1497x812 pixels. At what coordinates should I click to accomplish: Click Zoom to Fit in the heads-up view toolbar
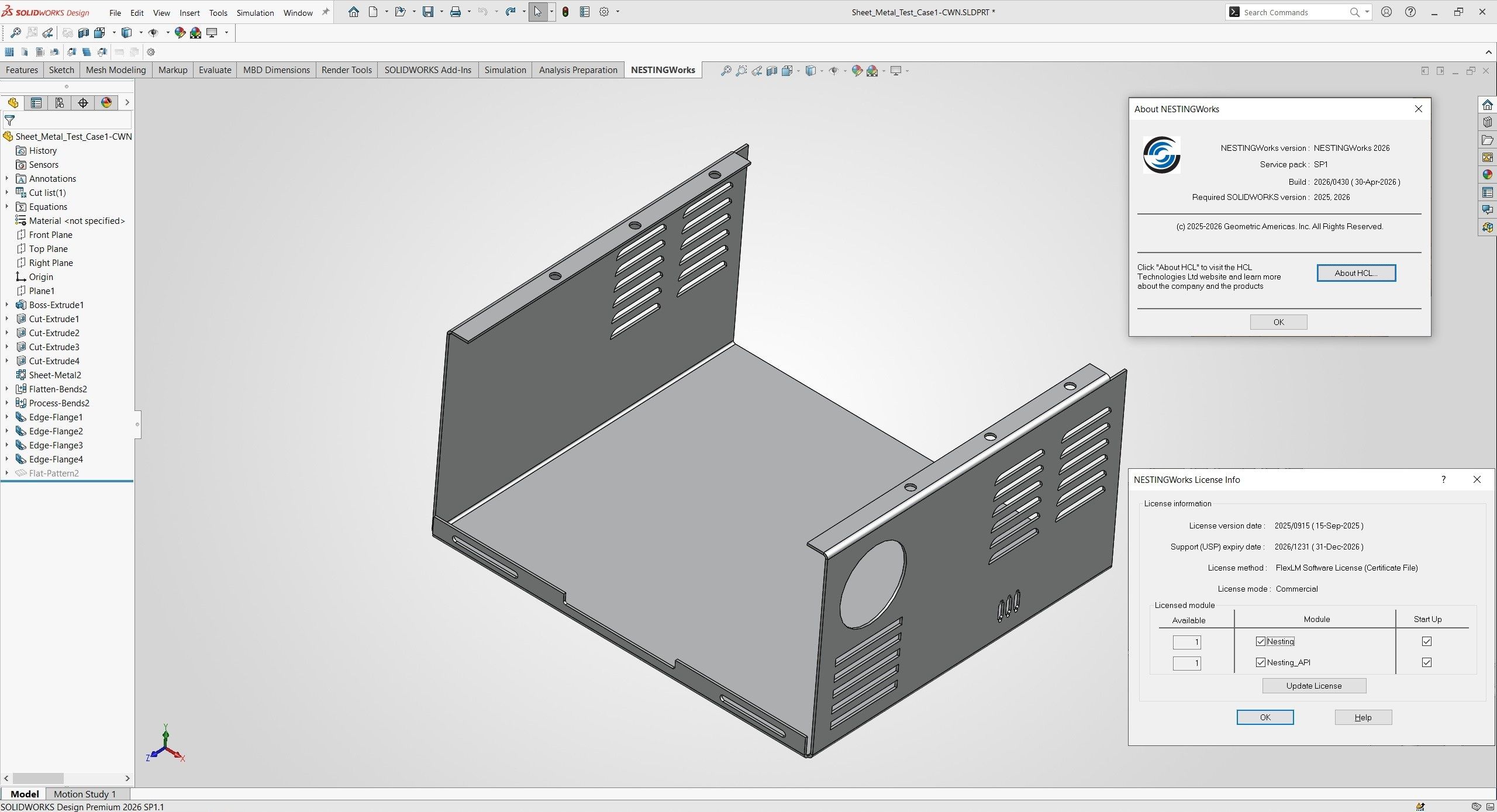726,71
